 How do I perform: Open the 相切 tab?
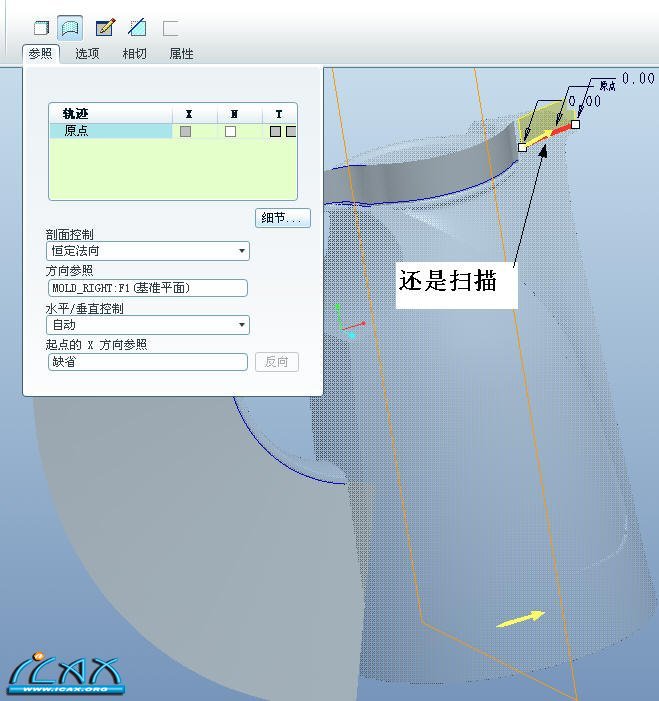click(x=135, y=54)
